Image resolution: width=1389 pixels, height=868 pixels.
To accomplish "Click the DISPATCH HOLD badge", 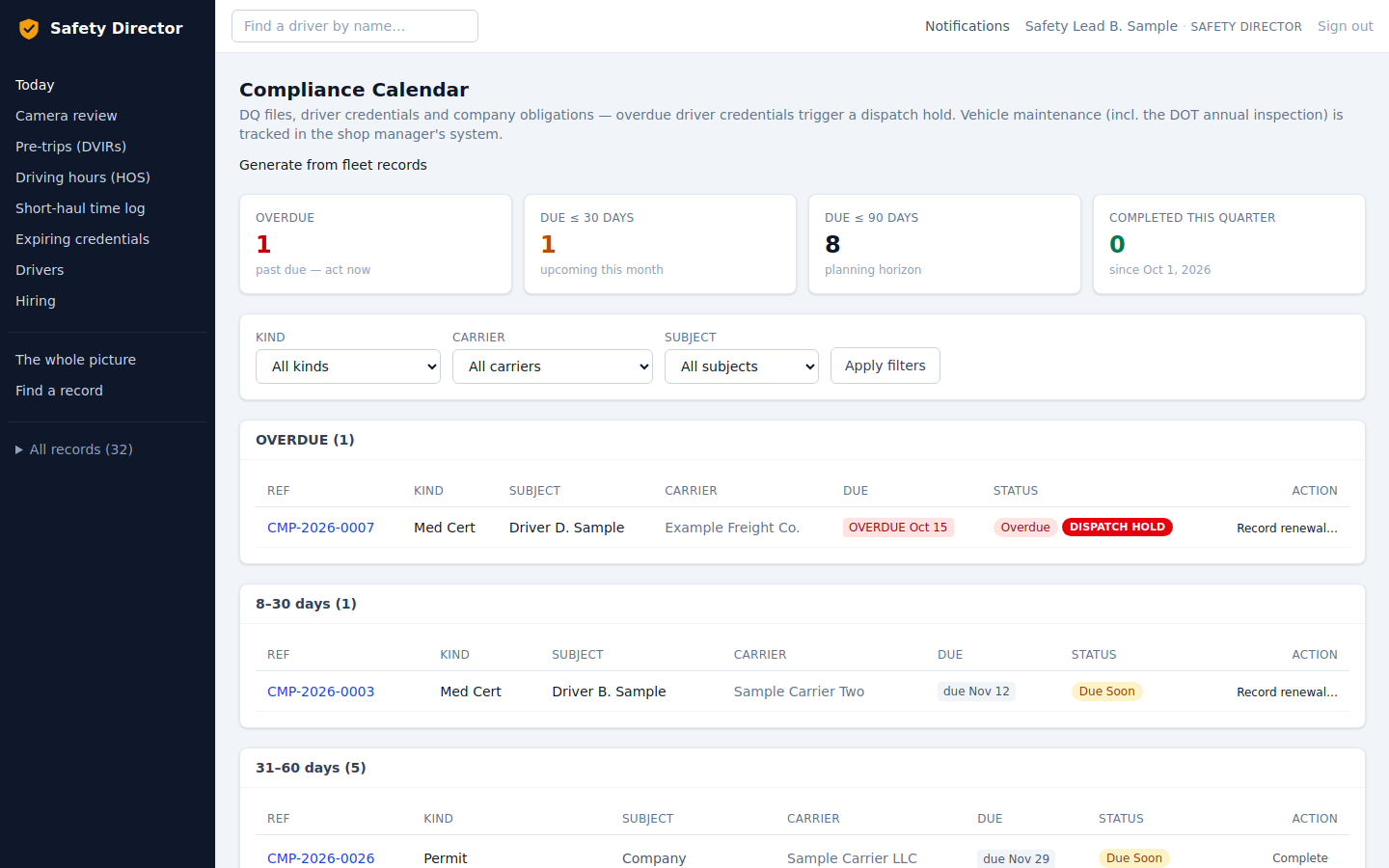I will 1117,527.
